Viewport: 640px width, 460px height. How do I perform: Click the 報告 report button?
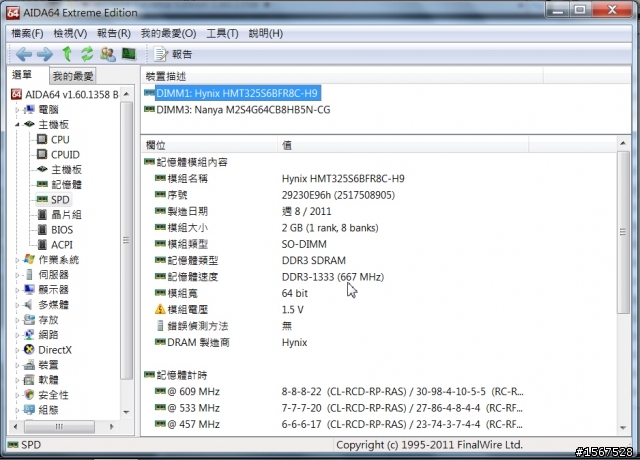173,54
